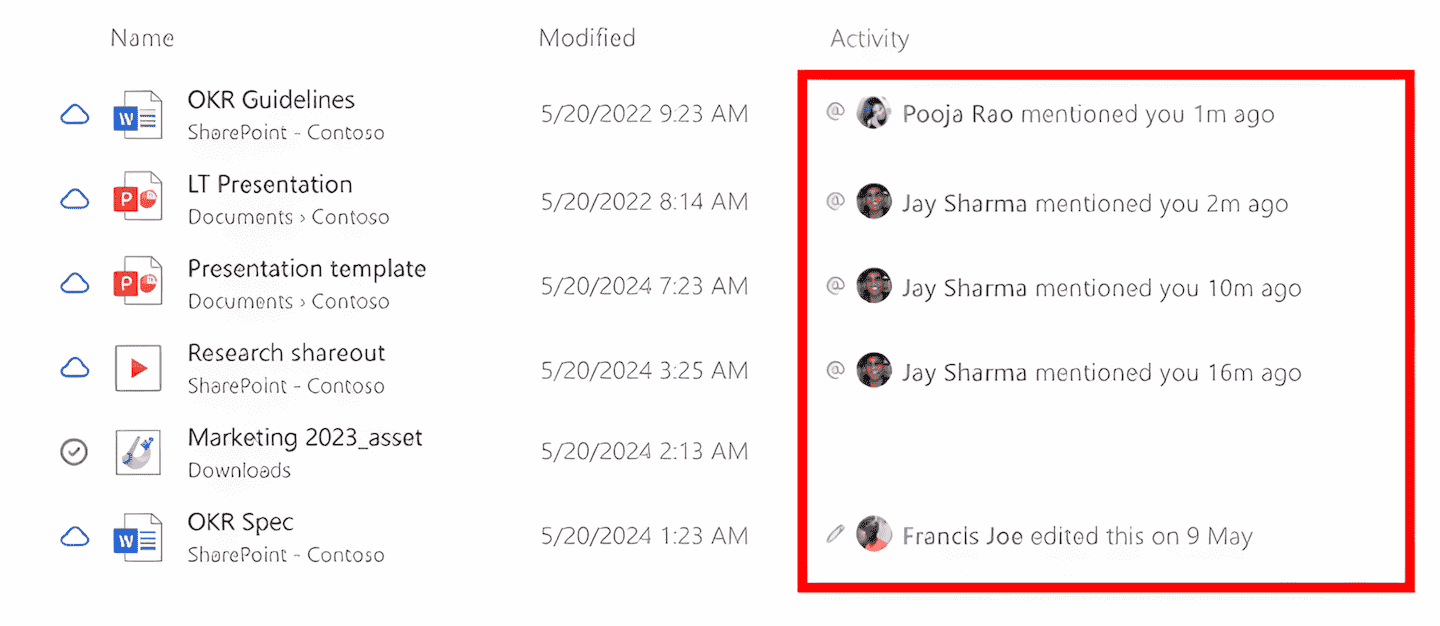Click Pooja Rao's avatar picture

click(874, 113)
